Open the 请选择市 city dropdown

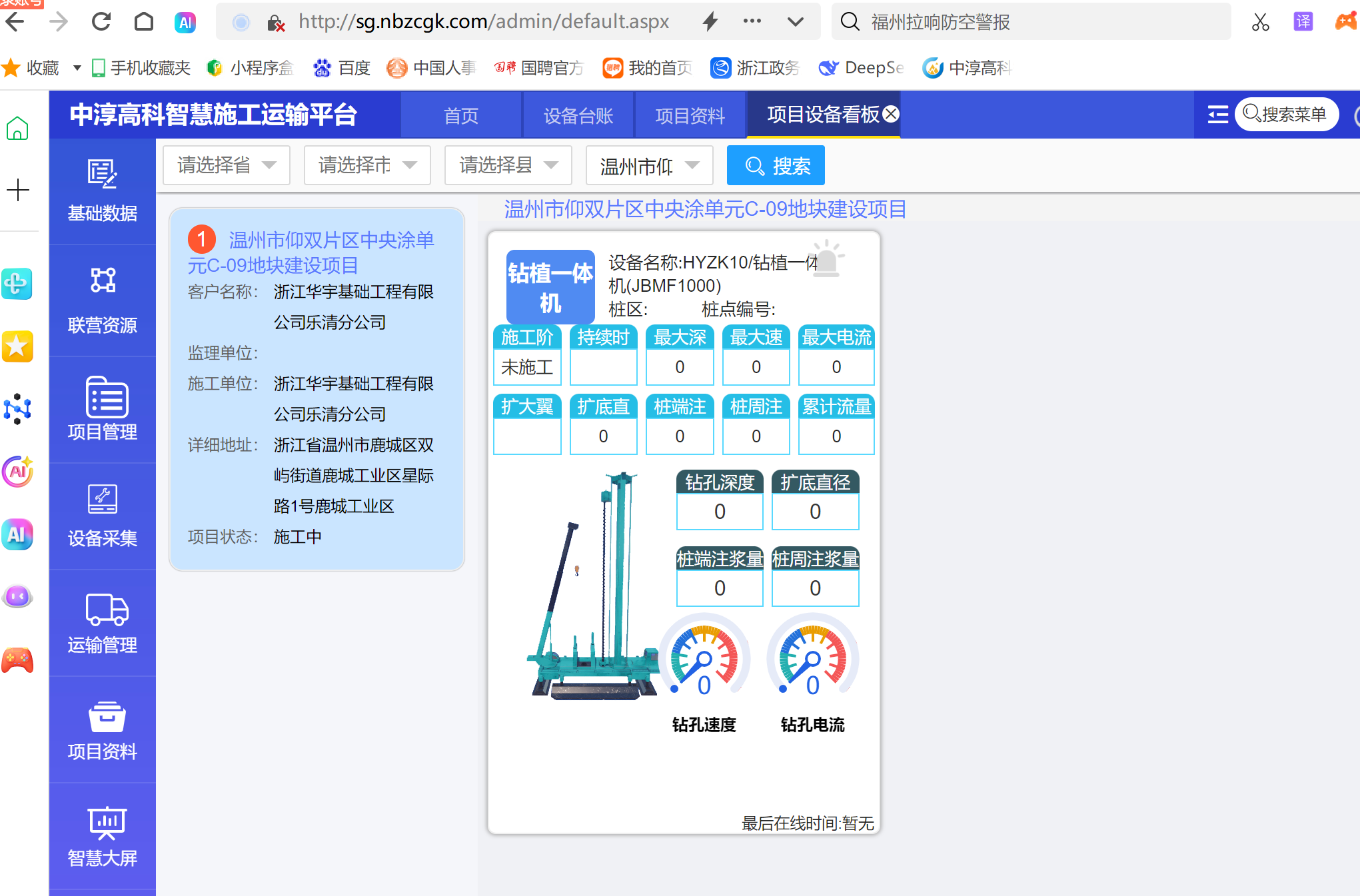(x=367, y=165)
